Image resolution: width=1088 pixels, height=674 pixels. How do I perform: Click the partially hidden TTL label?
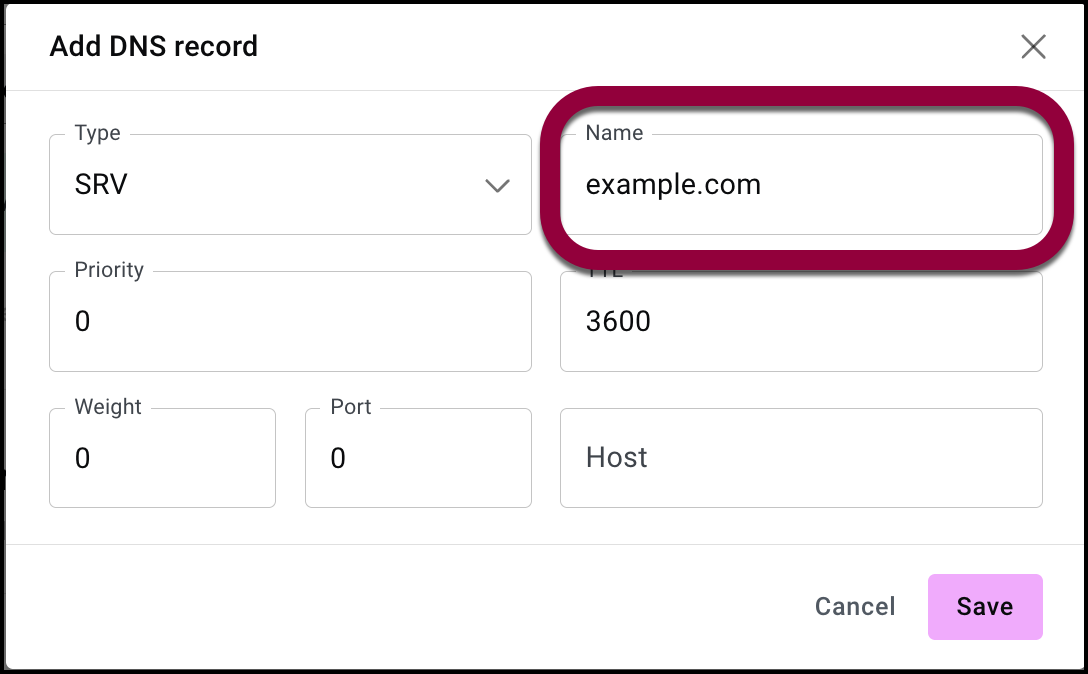pos(606,273)
